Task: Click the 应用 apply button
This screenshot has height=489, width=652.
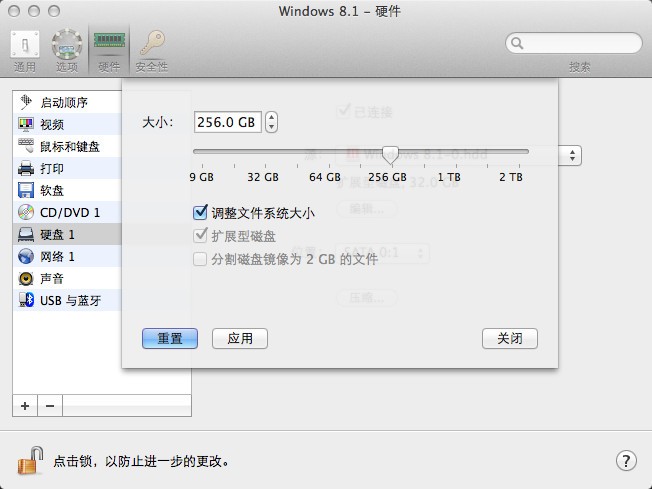Action: [x=240, y=338]
